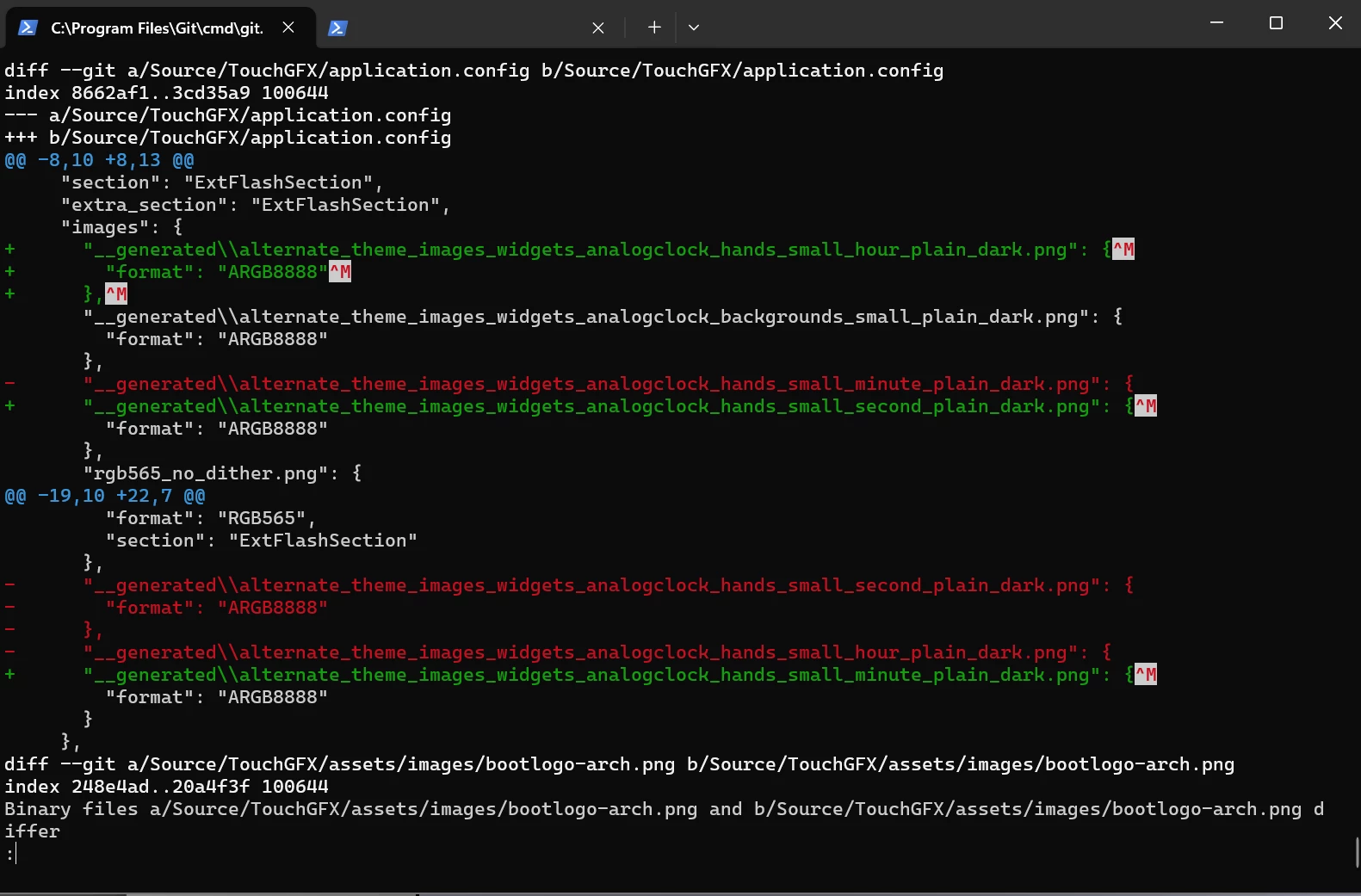Click '--- a/Source/TouchGFX/application.config' line

click(x=228, y=115)
